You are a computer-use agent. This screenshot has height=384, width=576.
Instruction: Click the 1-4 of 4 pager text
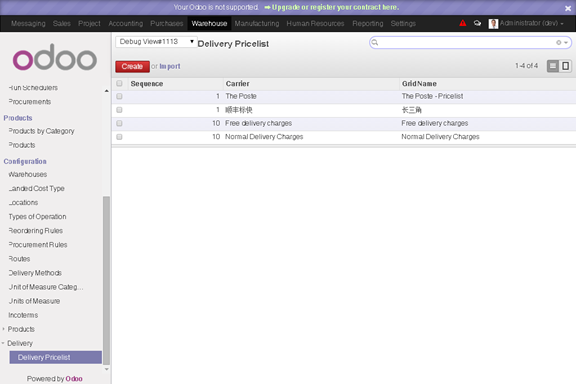click(526, 66)
